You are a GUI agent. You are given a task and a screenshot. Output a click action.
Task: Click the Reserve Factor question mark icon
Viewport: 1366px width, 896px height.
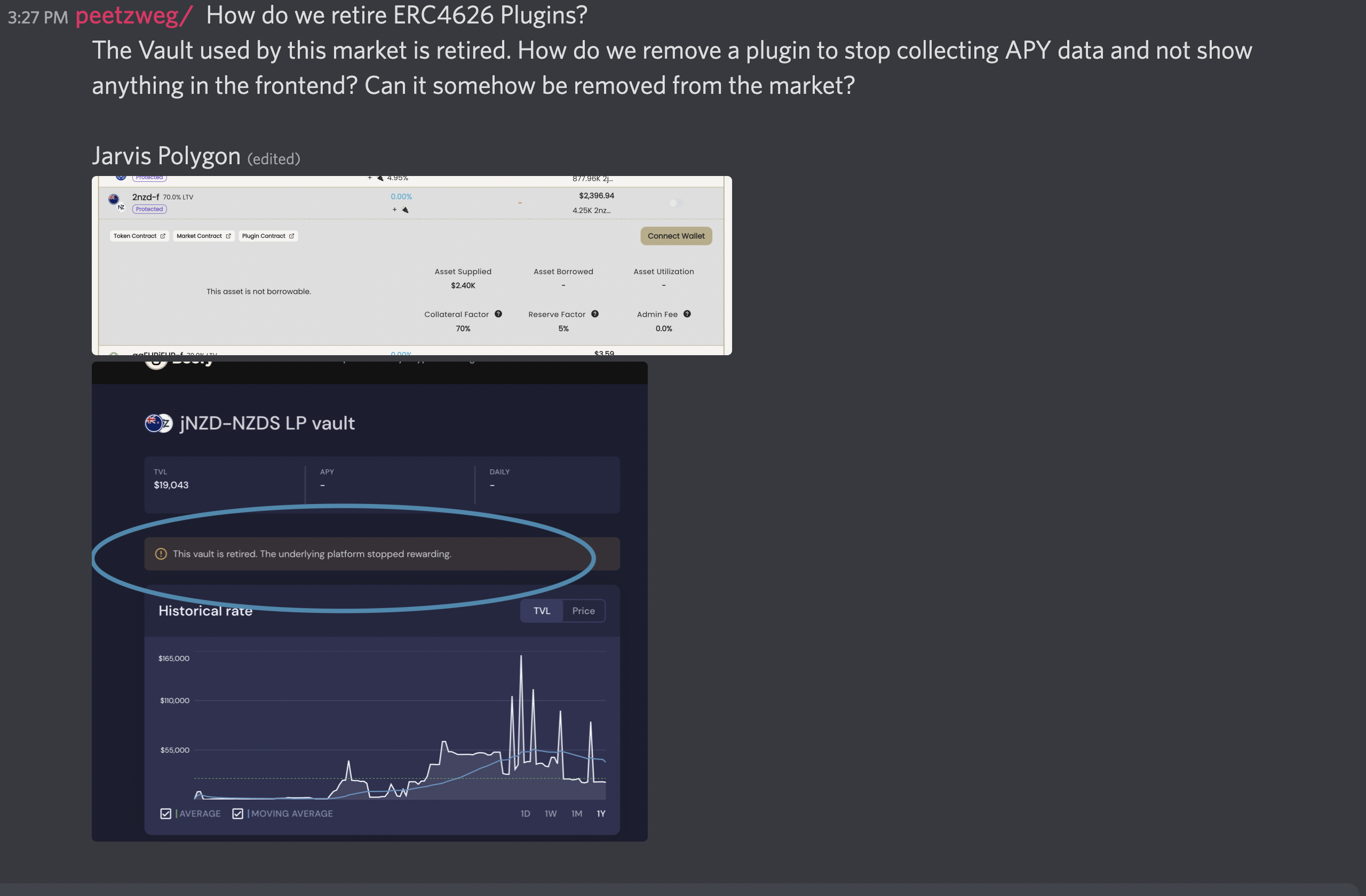tap(596, 314)
